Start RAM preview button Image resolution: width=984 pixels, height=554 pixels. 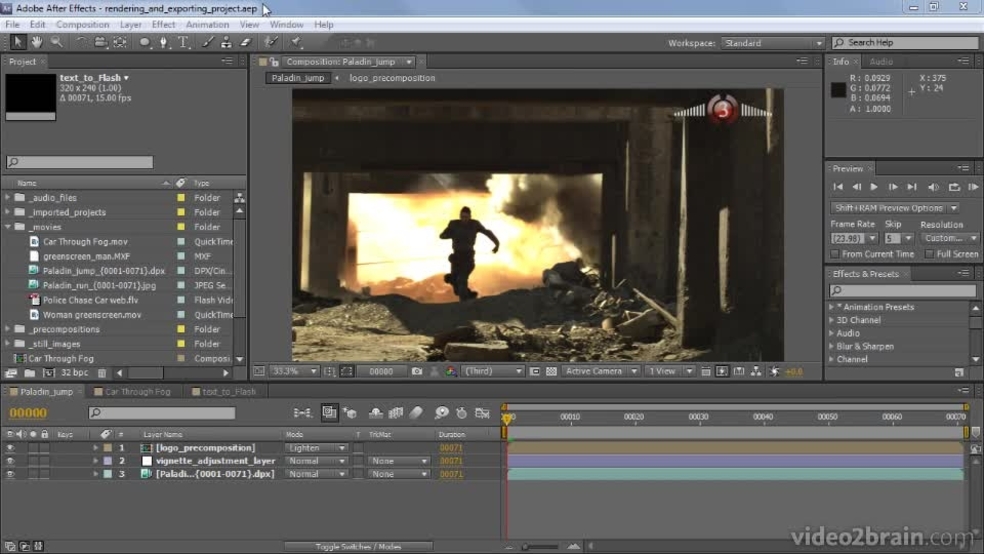click(973, 187)
